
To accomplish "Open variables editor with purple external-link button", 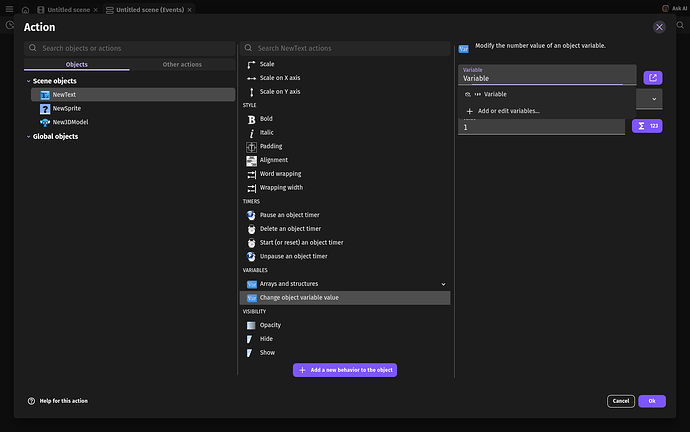I will click(652, 78).
